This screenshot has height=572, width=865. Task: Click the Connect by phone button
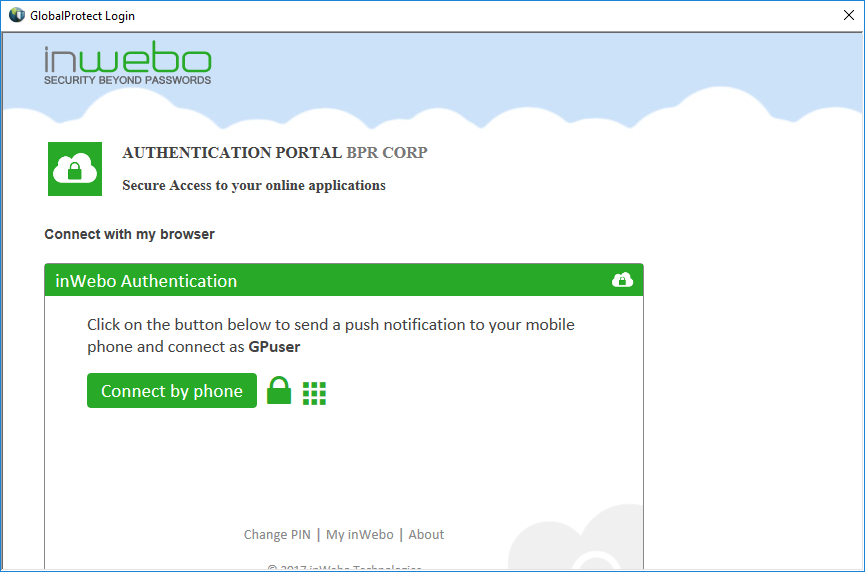171,391
